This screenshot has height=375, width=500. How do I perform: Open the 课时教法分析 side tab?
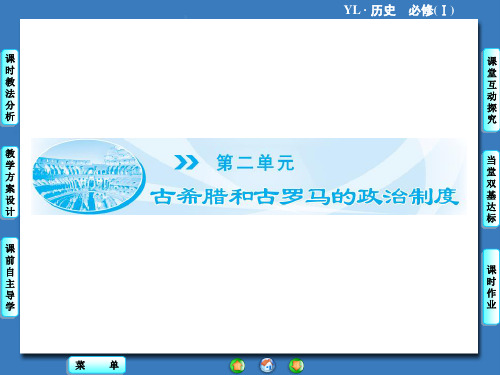point(10,88)
